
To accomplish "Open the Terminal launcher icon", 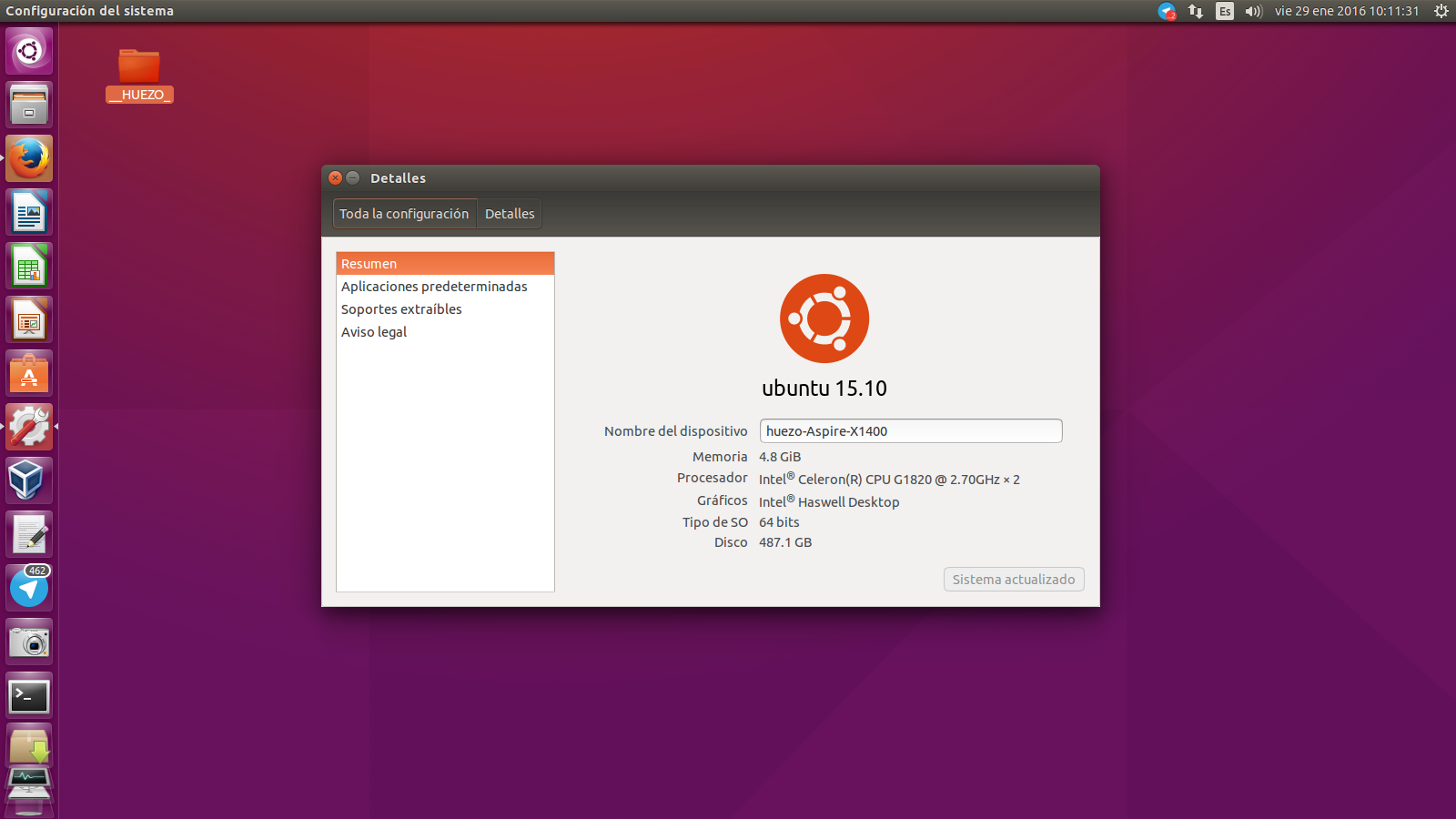I will pyautogui.click(x=29, y=695).
